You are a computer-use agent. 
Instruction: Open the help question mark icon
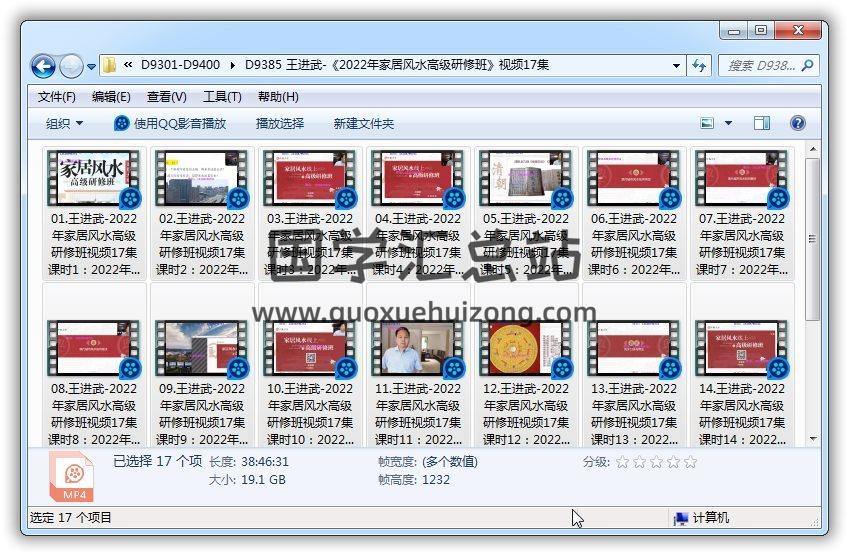[x=797, y=123]
